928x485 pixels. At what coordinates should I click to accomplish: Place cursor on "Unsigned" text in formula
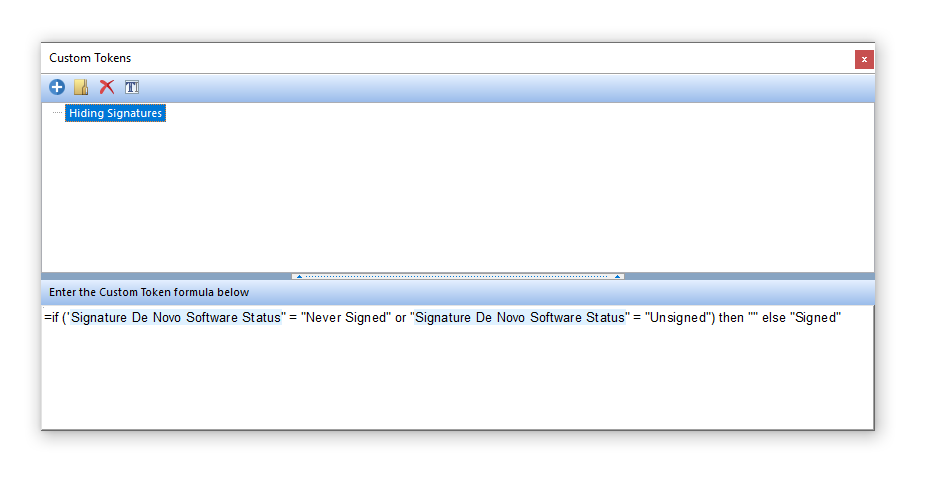pos(679,319)
